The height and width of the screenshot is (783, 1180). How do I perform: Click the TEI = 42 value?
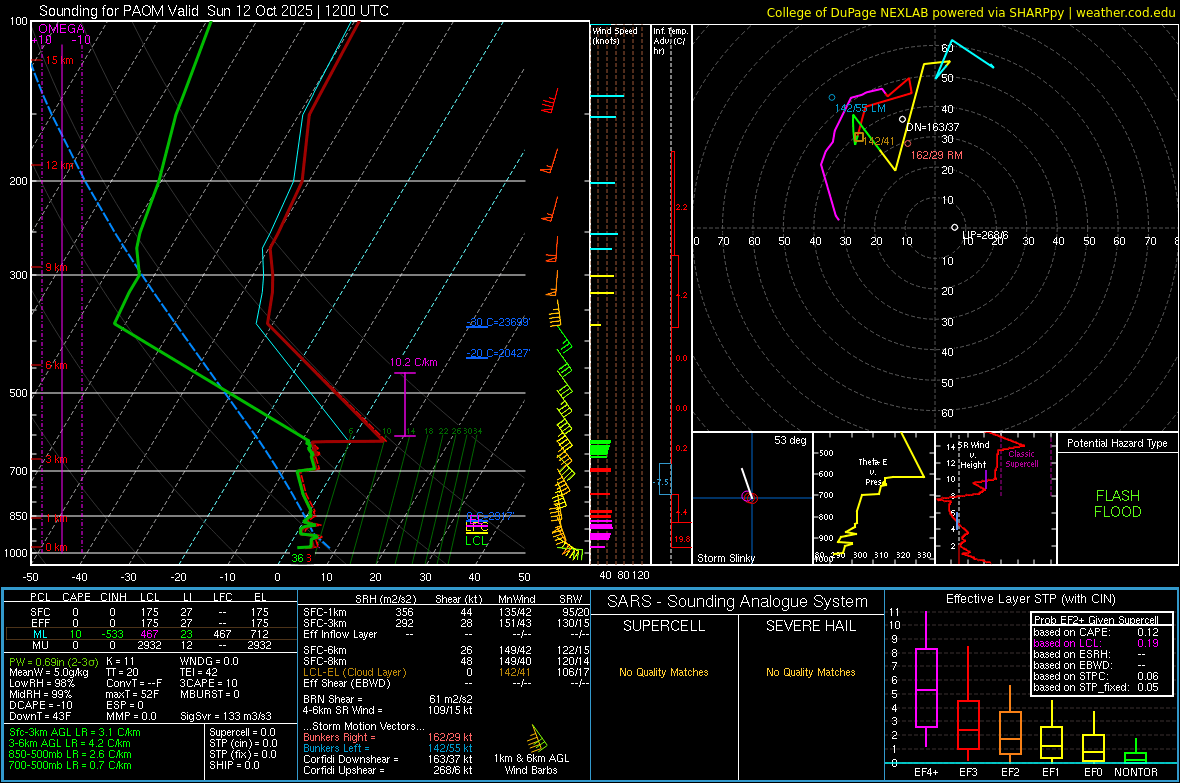click(x=199, y=672)
